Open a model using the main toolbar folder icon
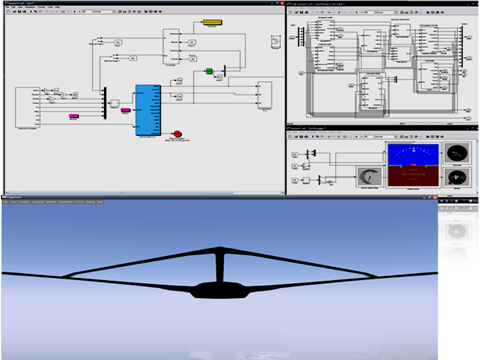Viewport: 480px width, 360px height. point(14,11)
